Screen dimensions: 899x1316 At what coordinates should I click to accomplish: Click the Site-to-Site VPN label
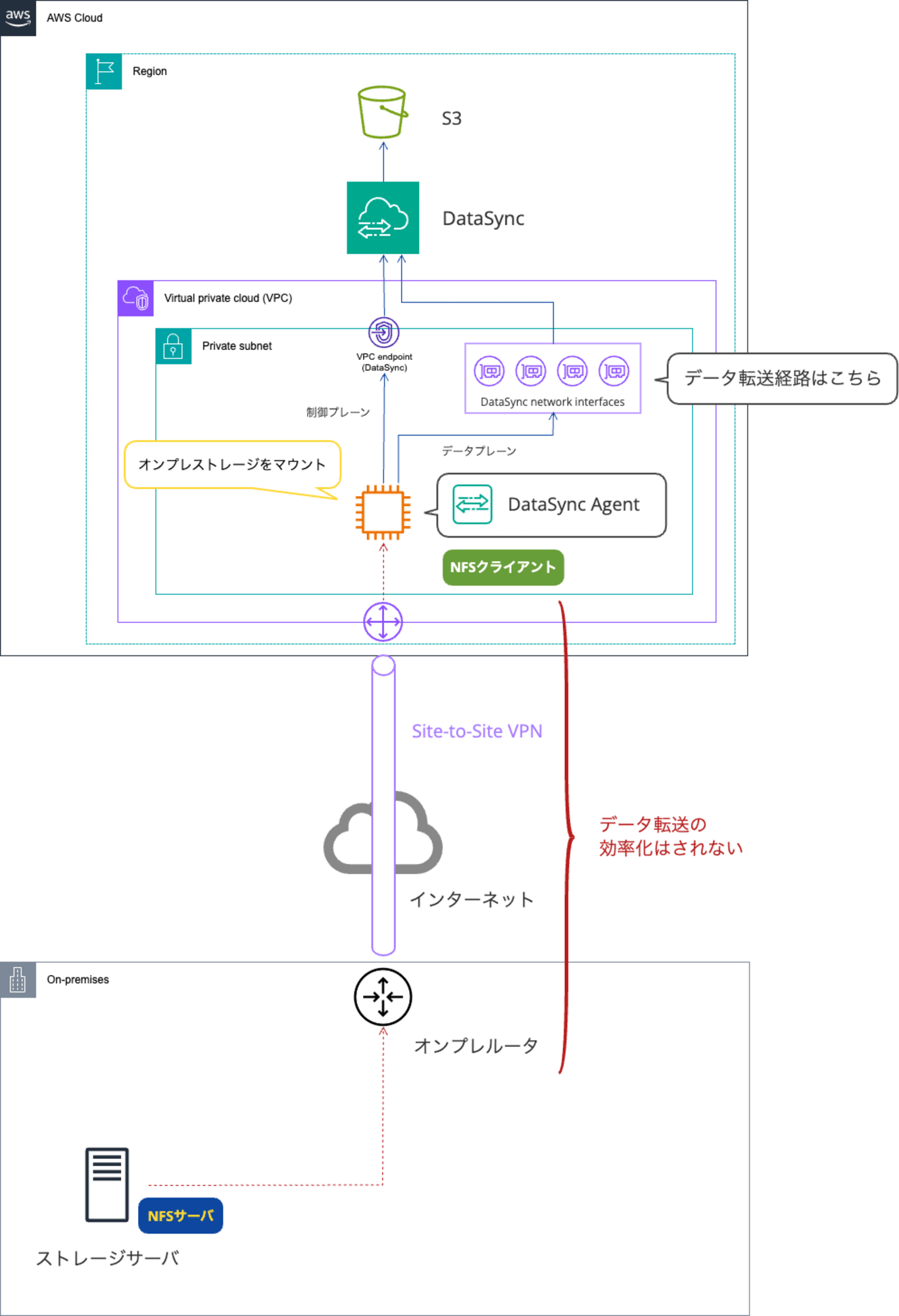(477, 731)
